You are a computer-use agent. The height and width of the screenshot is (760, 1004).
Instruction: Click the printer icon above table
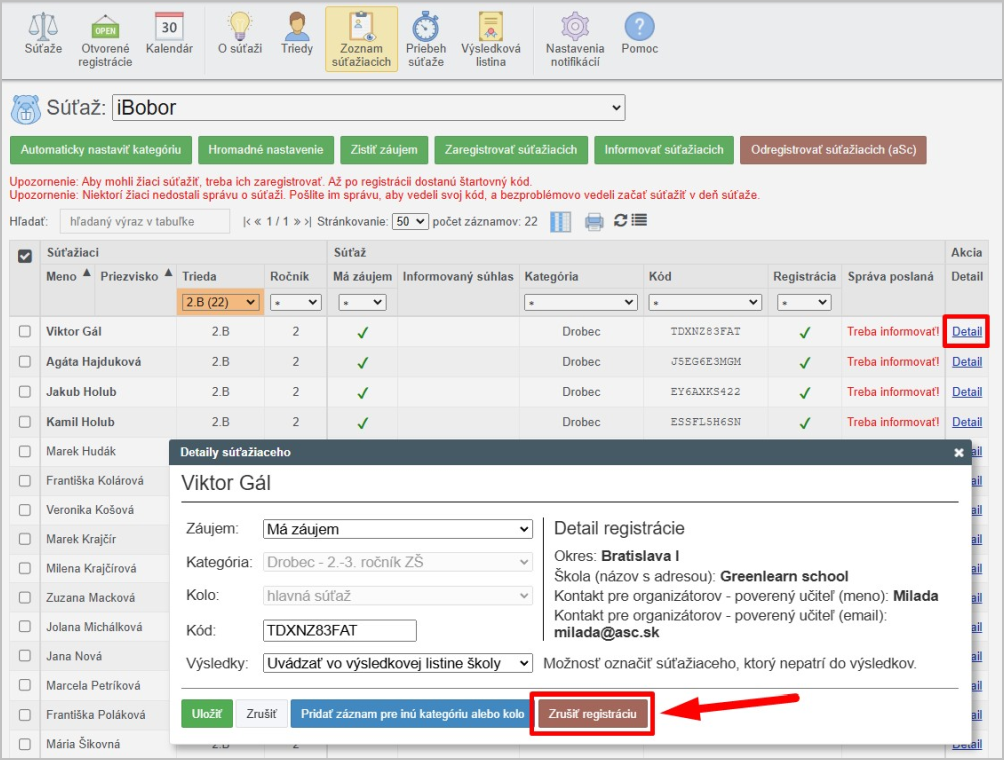pos(594,221)
